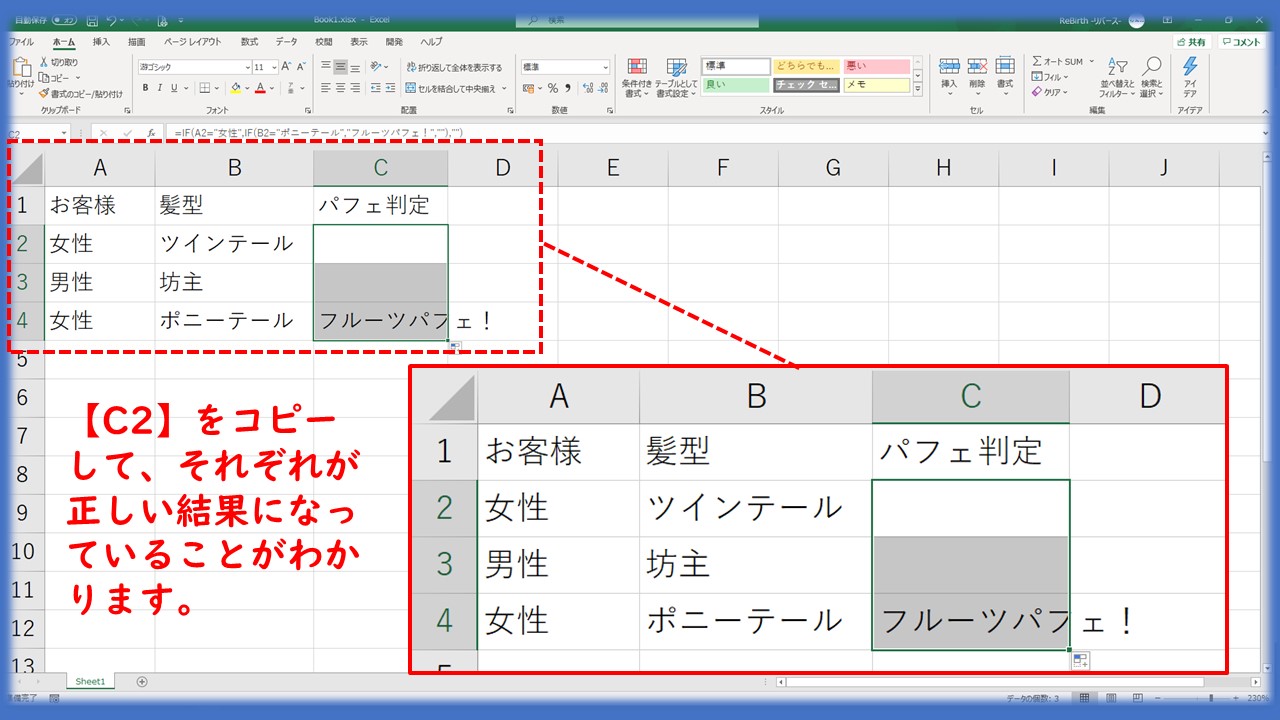This screenshot has width=1280, height=720.
Task: Toggle Bold formatting
Action: point(145,88)
